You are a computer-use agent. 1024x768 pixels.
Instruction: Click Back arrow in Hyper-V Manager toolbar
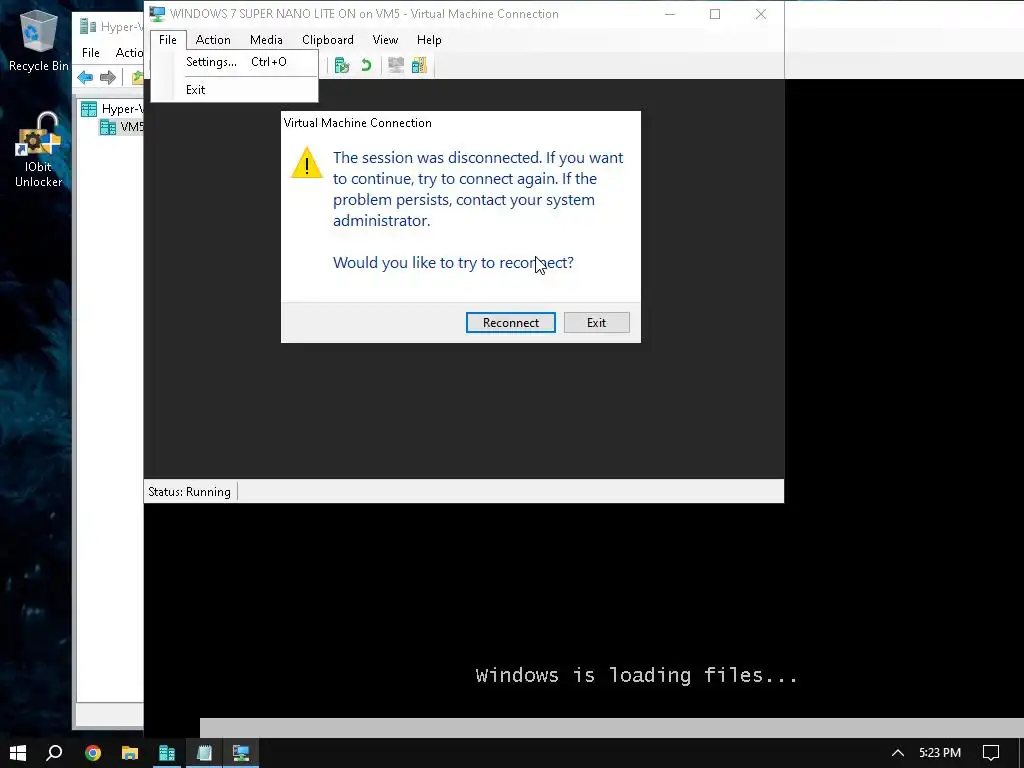click(x=85, y=78)
